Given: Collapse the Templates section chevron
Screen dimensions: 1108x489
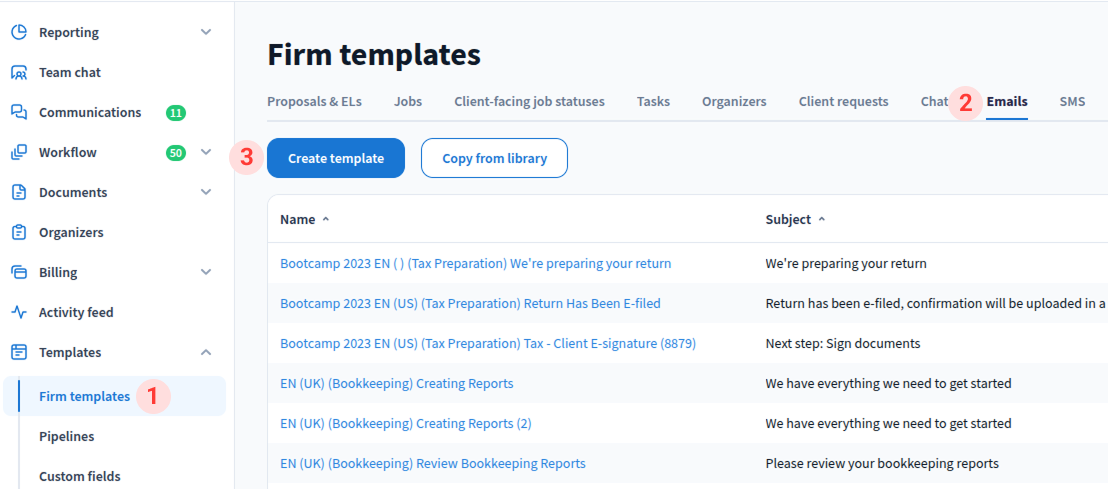Looking at the screenshot, I should pos(206,352).
